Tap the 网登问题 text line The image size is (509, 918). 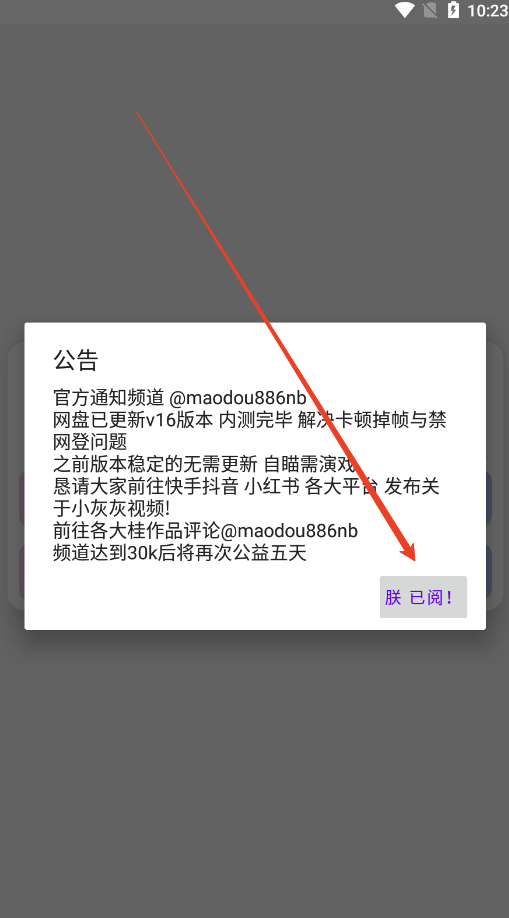(x=90, y=442)
